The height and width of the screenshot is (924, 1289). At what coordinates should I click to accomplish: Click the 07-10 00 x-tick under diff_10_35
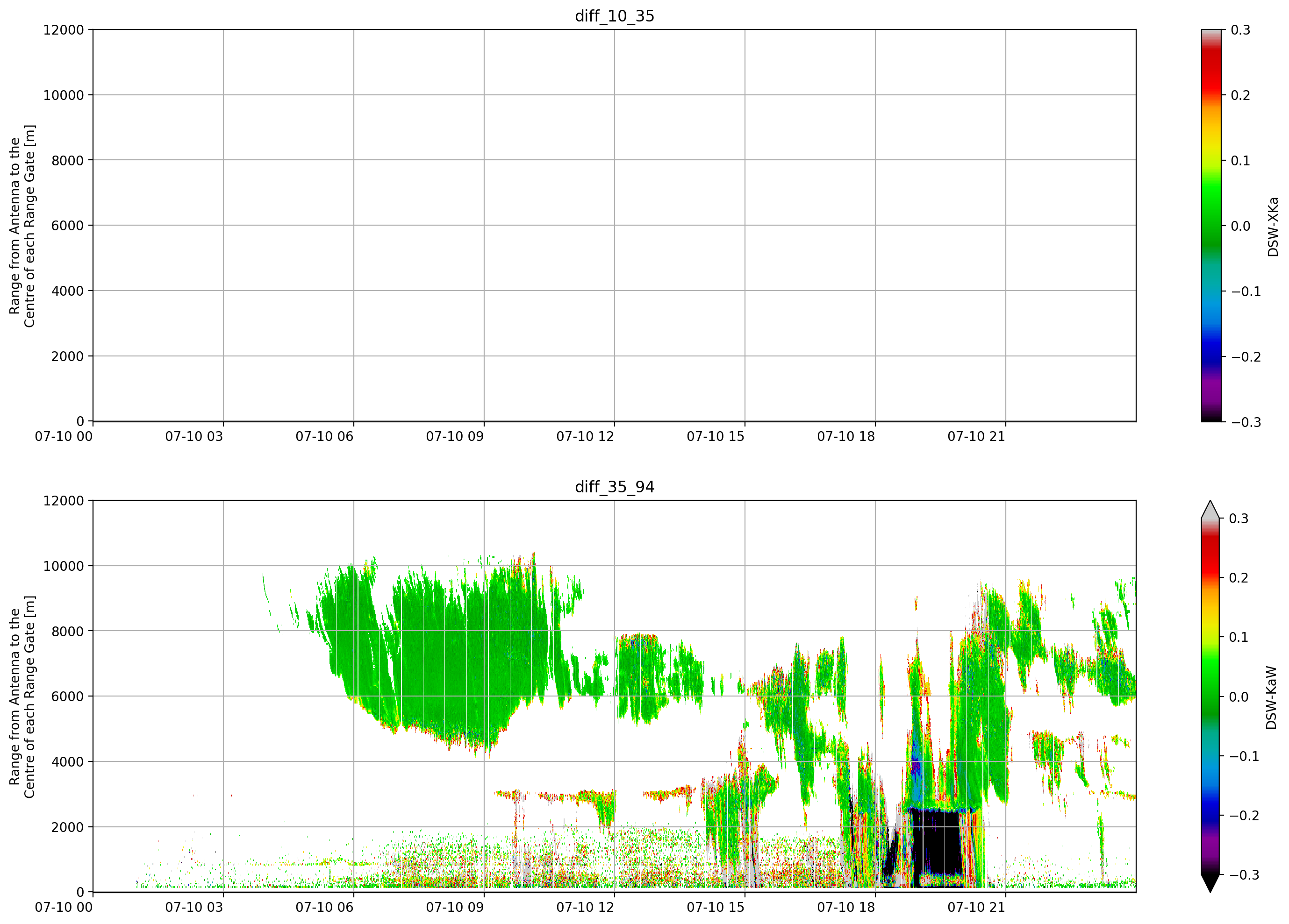pos(64,436)
